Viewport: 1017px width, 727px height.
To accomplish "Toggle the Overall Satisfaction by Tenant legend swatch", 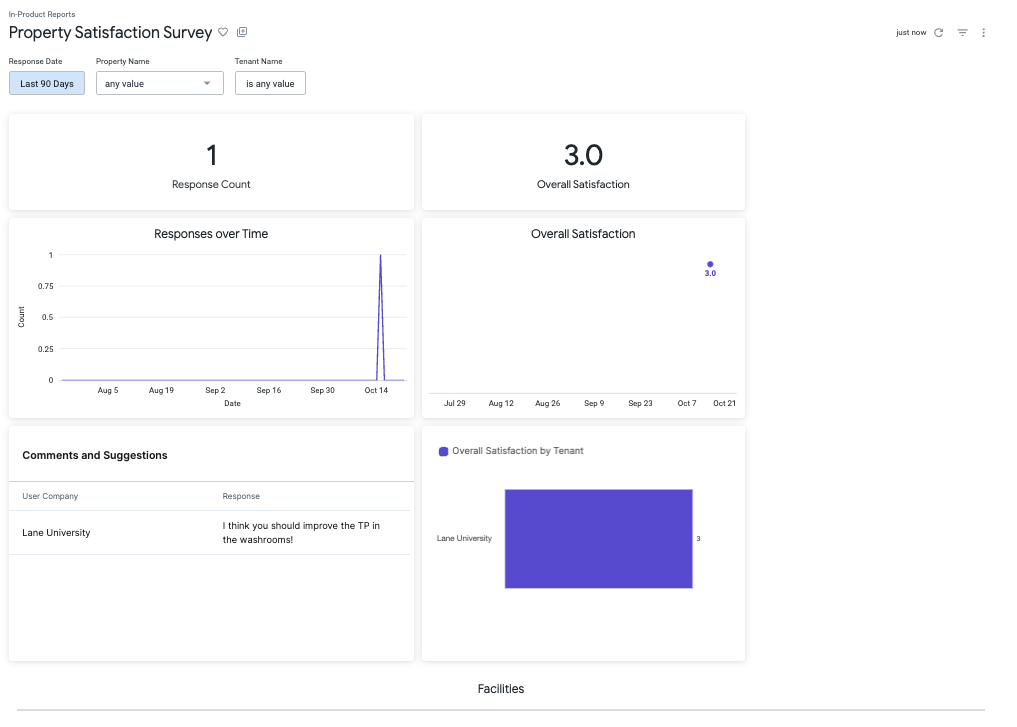I will [443, 452].
